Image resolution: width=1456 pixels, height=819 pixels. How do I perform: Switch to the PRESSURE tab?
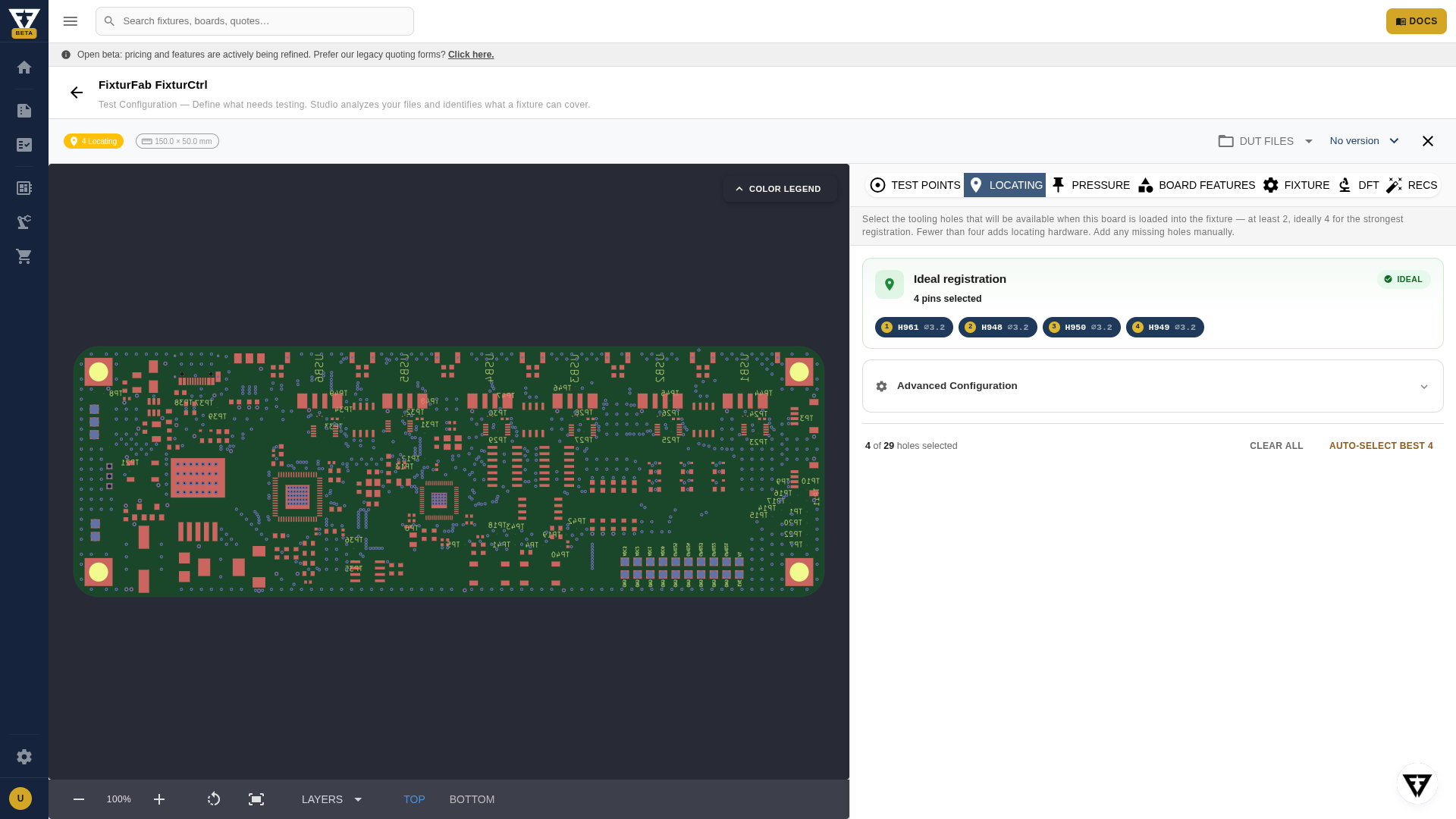[x=1090, y=185]
